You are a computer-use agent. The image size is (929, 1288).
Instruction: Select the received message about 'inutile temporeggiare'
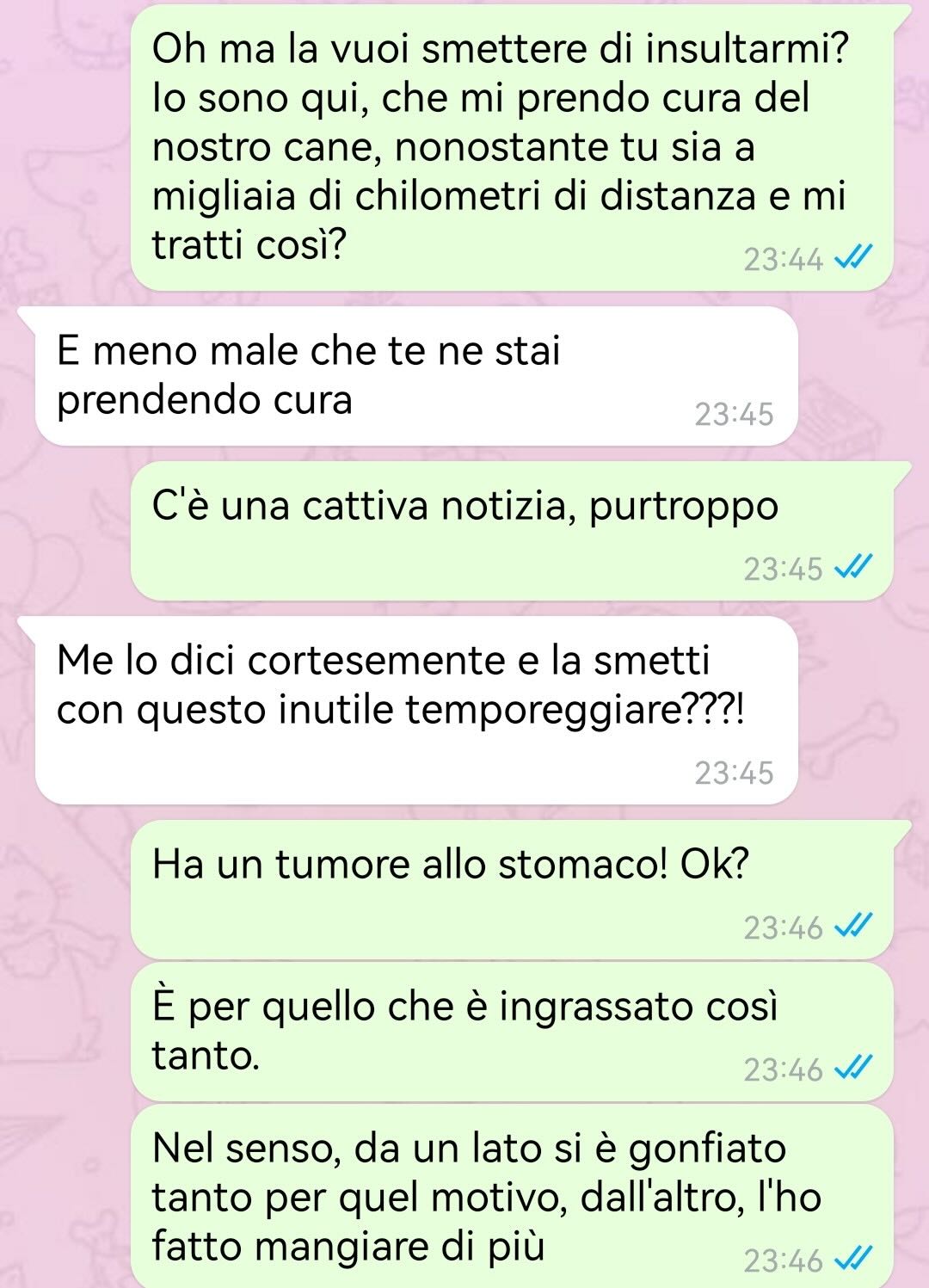[x=416, y=710]
